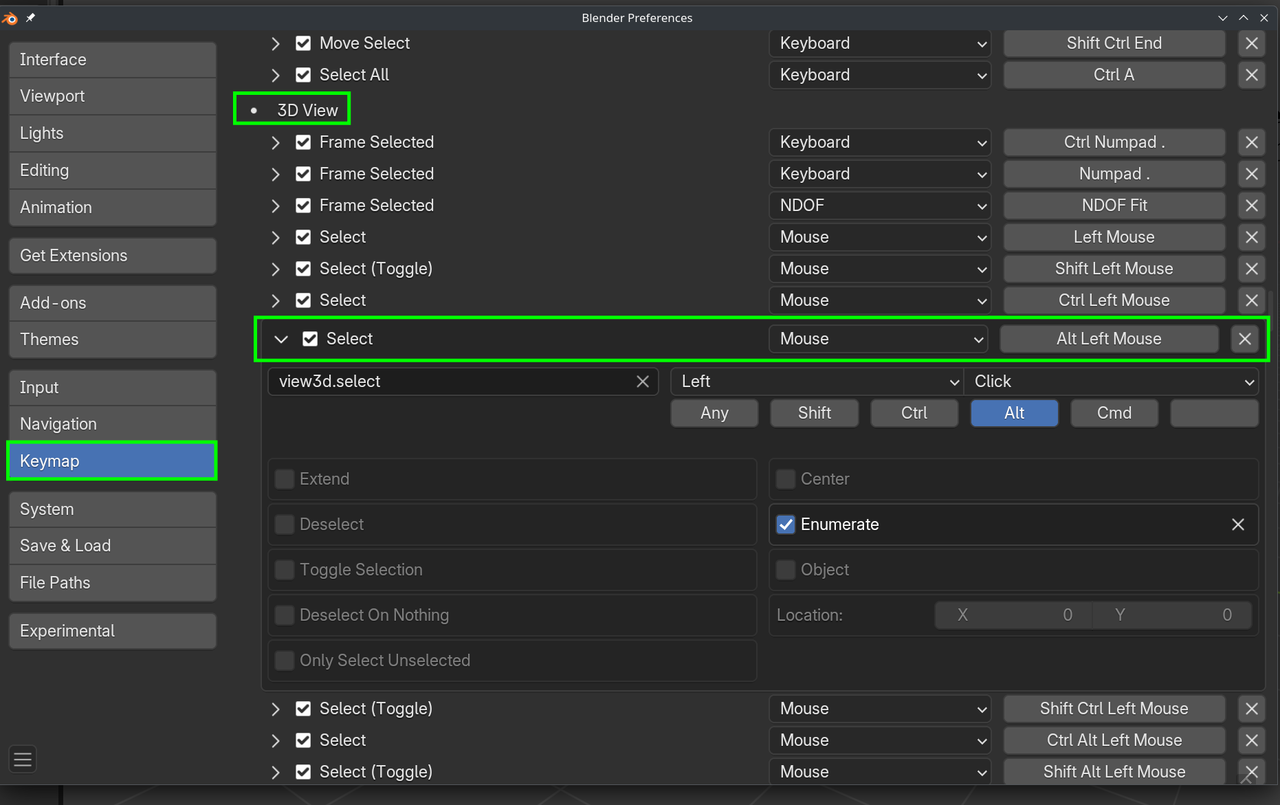This screenshot has height=805, width=1280.
Task: Open the Interface preferences section
Action: click(x=112, y=59)
